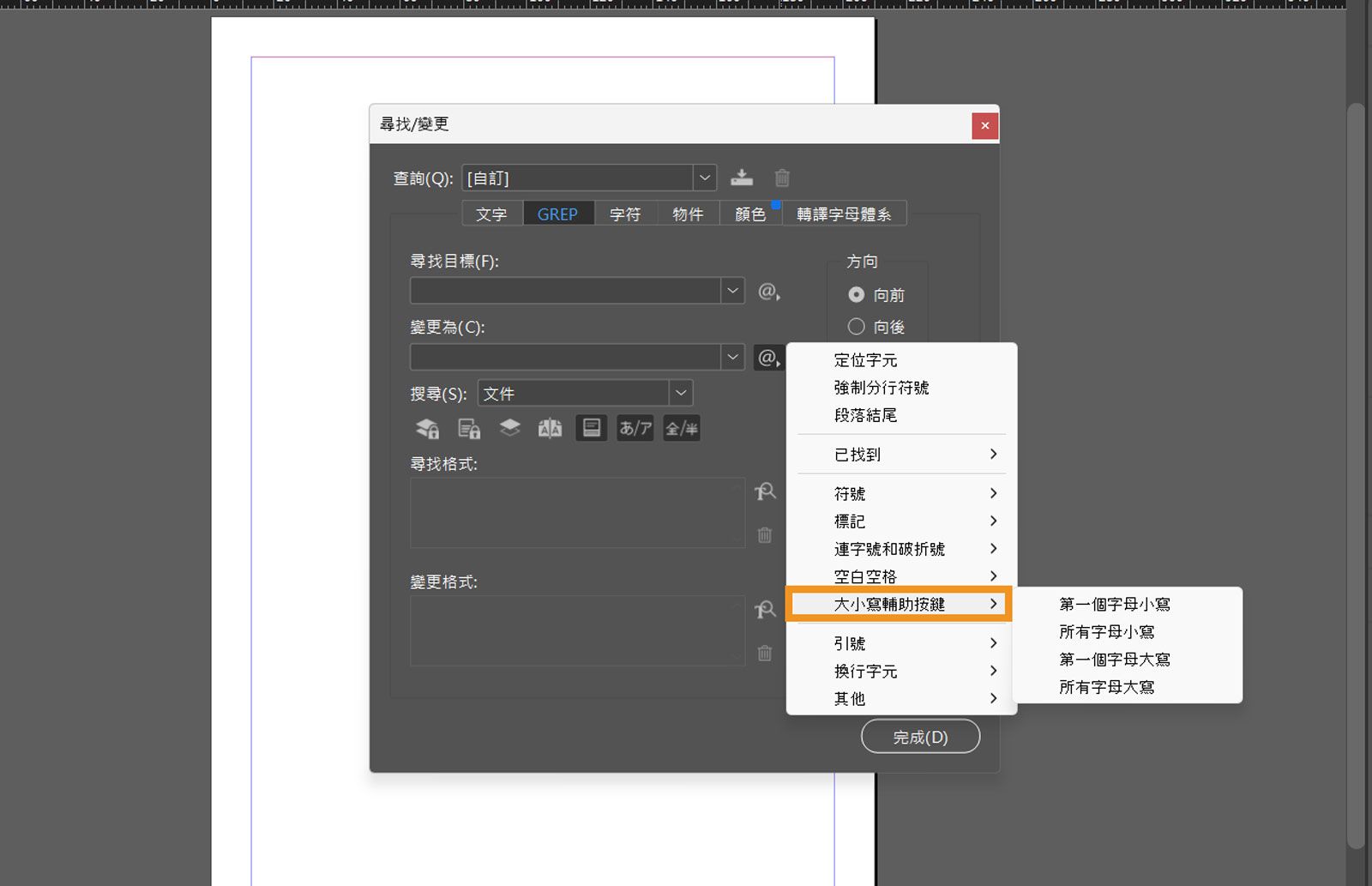Open the 搜尋(S) scope dropdown
The image size is (1372, 886).
pos(680,393)
